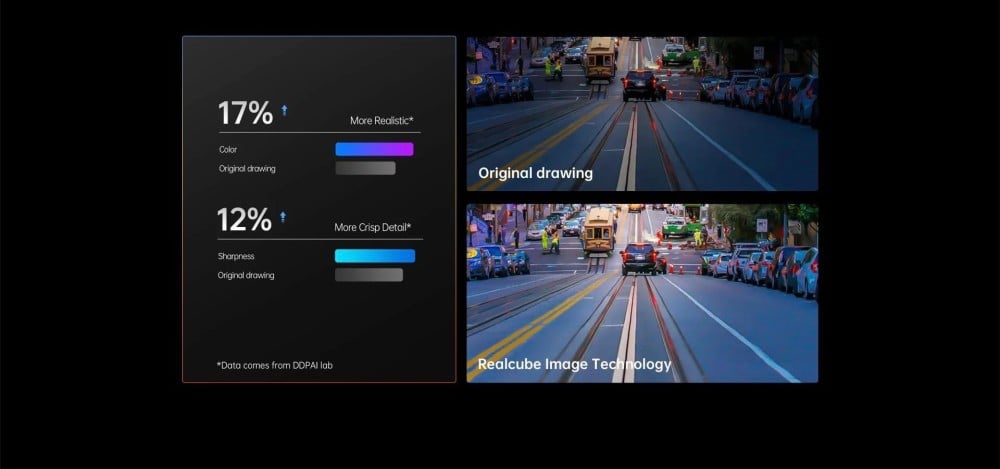Click the blue up arrow beside 12%

click(283, 216)
